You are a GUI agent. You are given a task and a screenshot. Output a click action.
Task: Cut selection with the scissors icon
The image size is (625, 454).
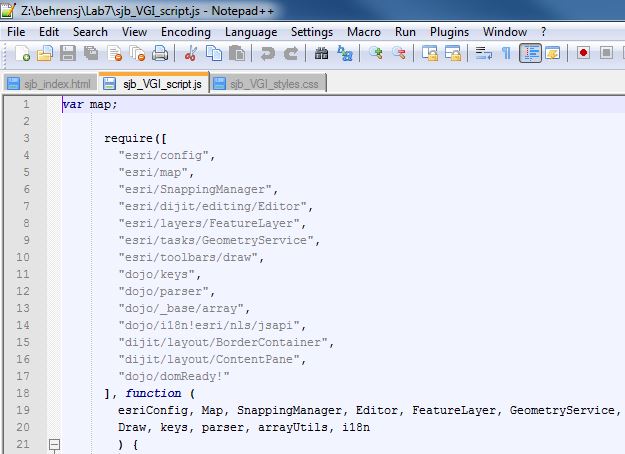(191, 53)
